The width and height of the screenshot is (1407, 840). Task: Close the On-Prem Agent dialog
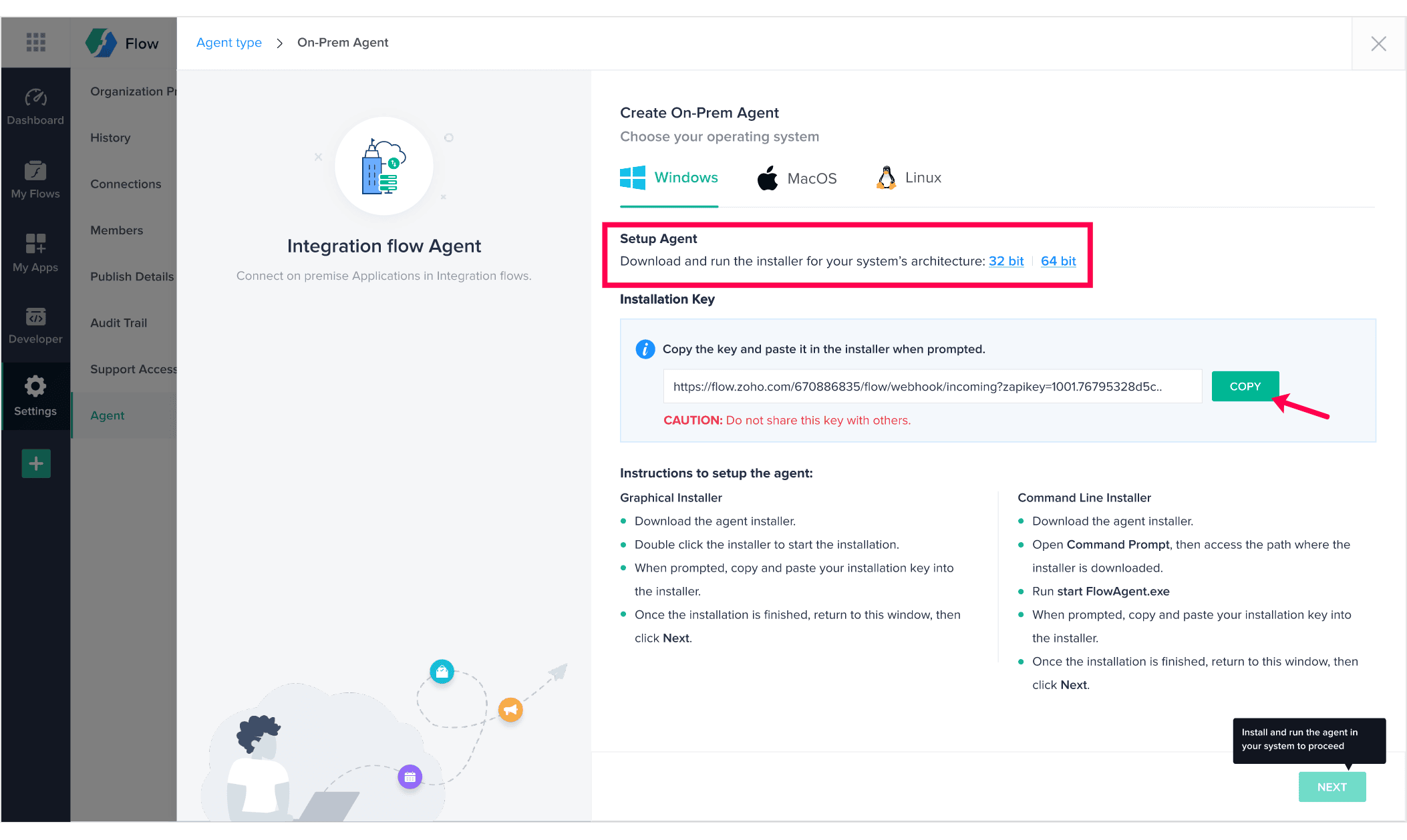(x=1378, y=44)
